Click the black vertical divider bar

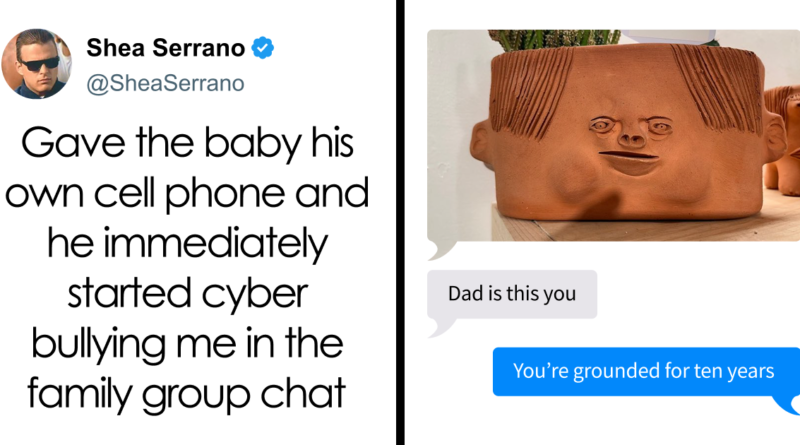pos(400,222)
